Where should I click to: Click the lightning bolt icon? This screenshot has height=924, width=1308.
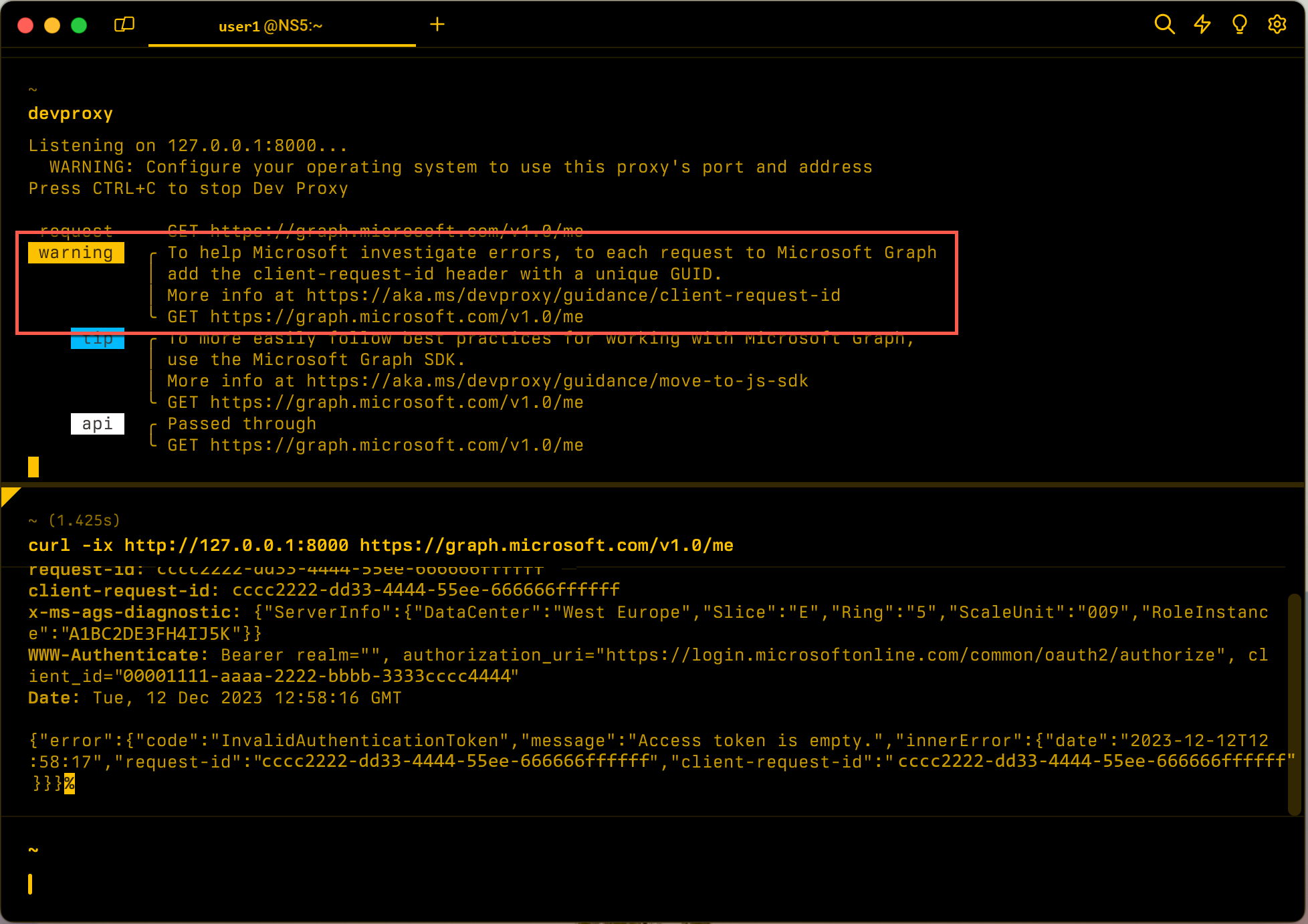1202,25
